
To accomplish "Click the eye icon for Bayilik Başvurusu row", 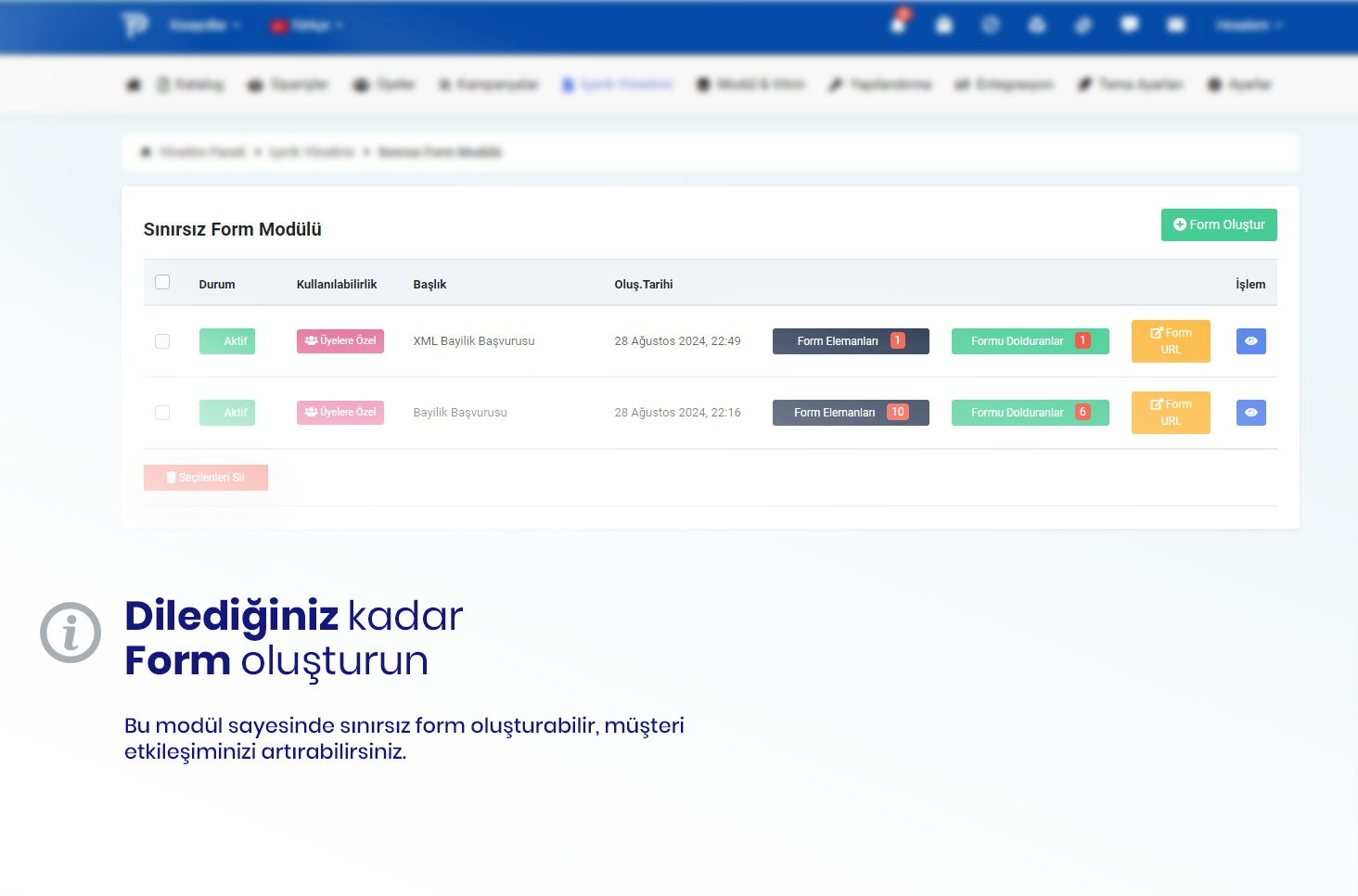I will 1250,413.
